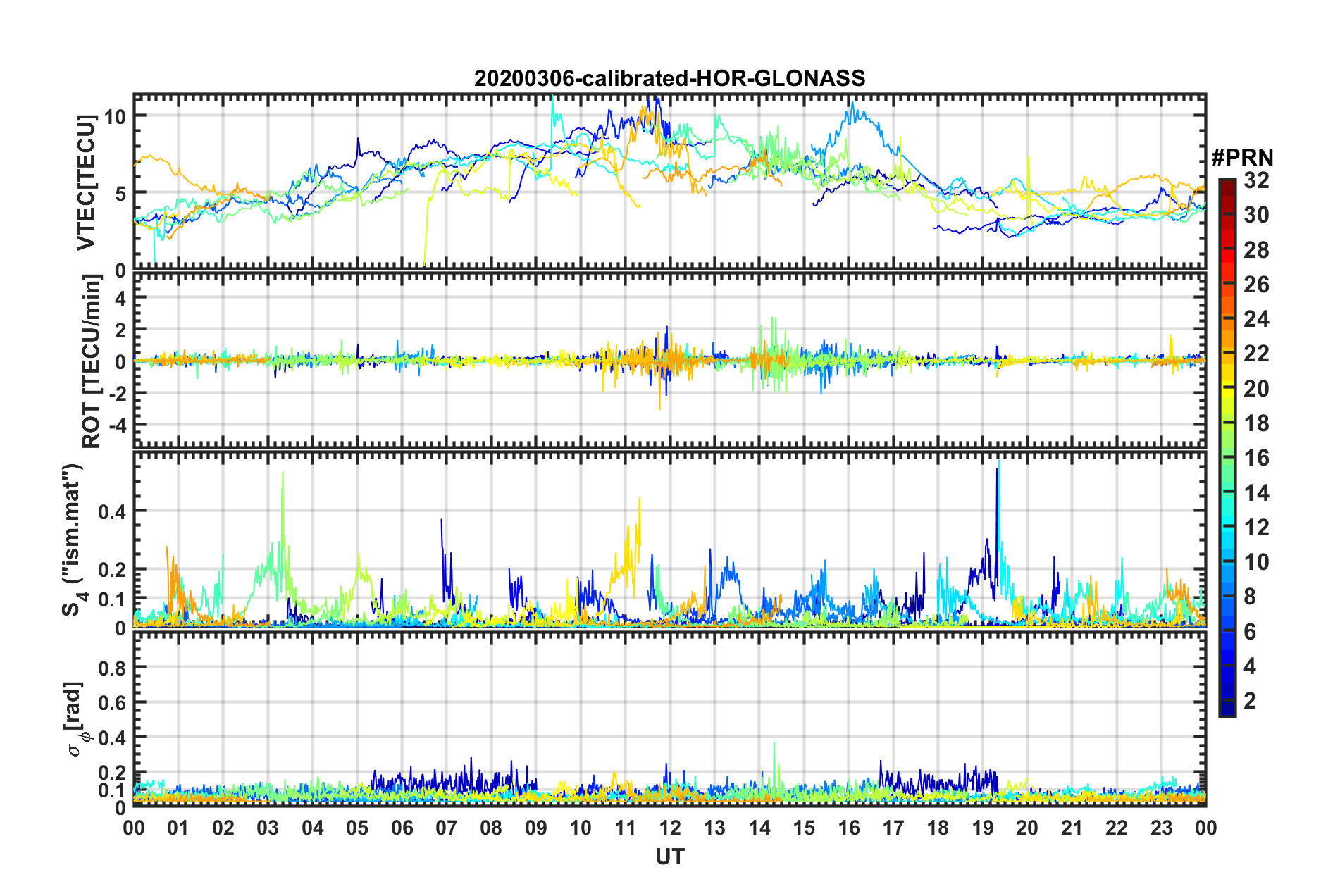Click the UT x-axis label

tap(669, 857)
